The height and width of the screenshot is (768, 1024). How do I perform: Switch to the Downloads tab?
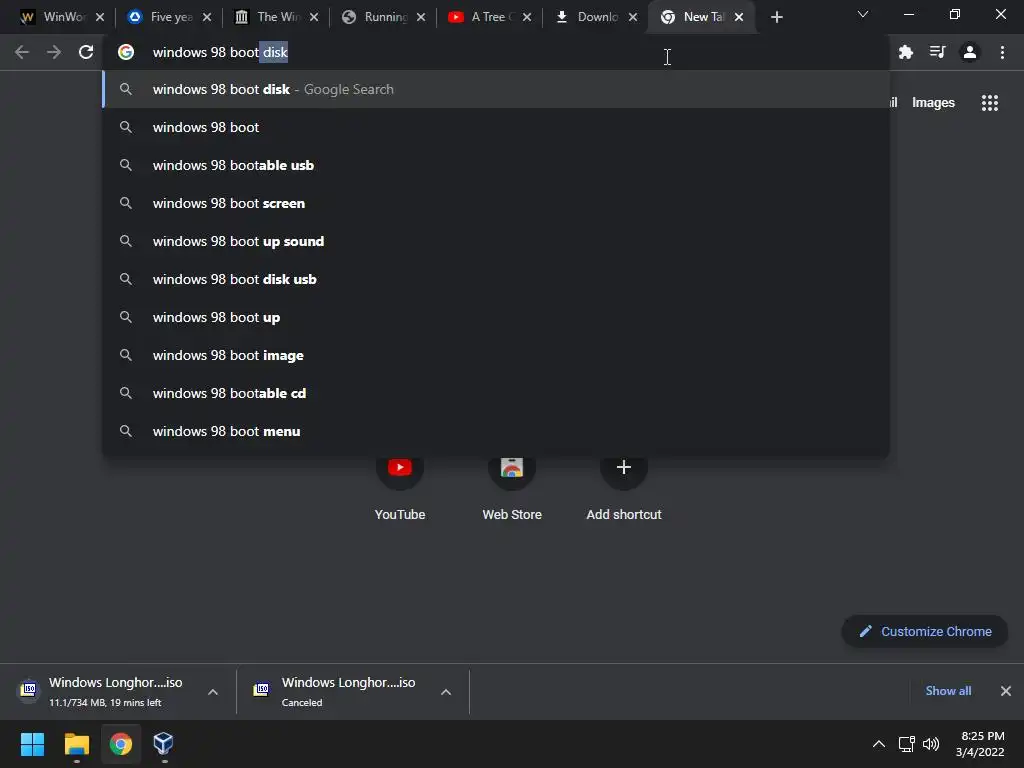pyautogui.click(x=587, y=17)
